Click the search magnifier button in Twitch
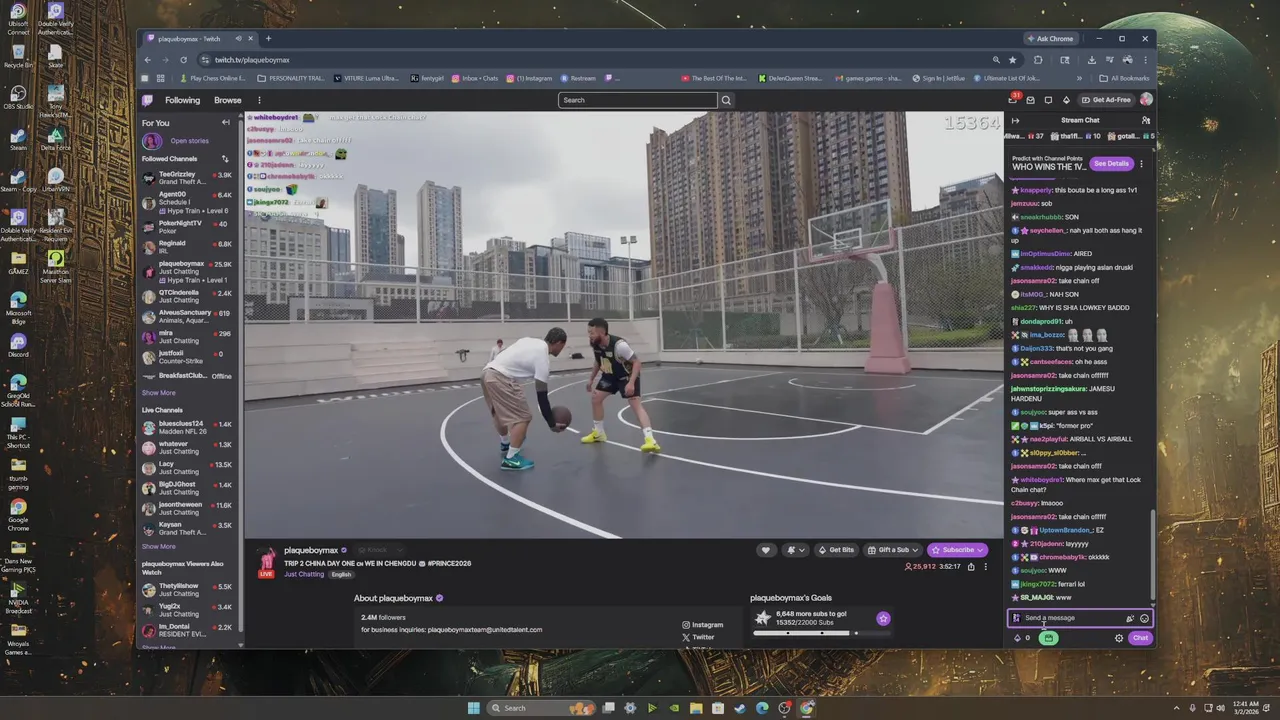The height and width of the screenshot is (720, 1280). [726, 100]
